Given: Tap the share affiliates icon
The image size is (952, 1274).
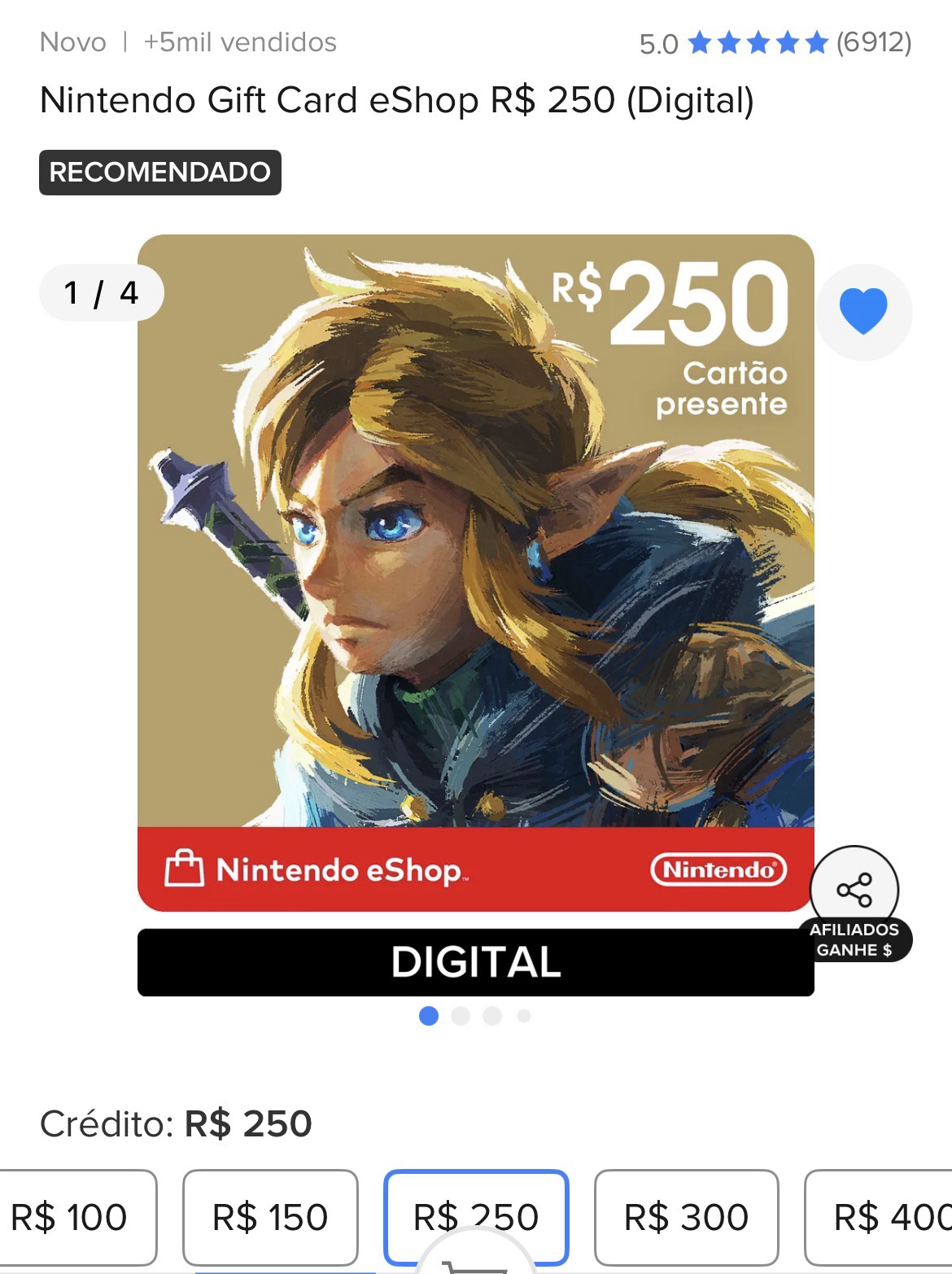Looking at the screenshot, I should click(854, 890).
